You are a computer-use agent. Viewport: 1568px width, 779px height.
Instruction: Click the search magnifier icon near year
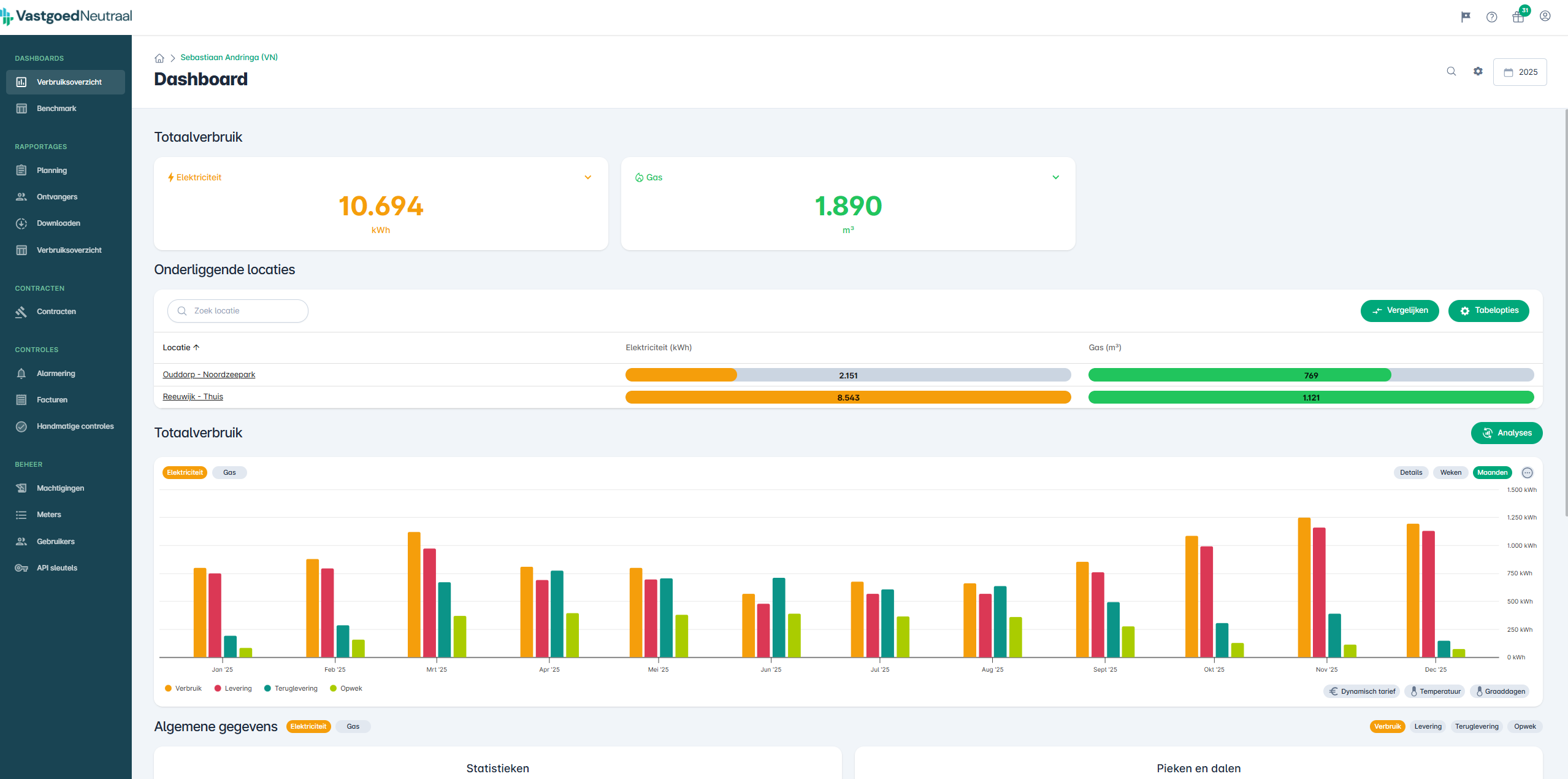(x=1451, y=71)
